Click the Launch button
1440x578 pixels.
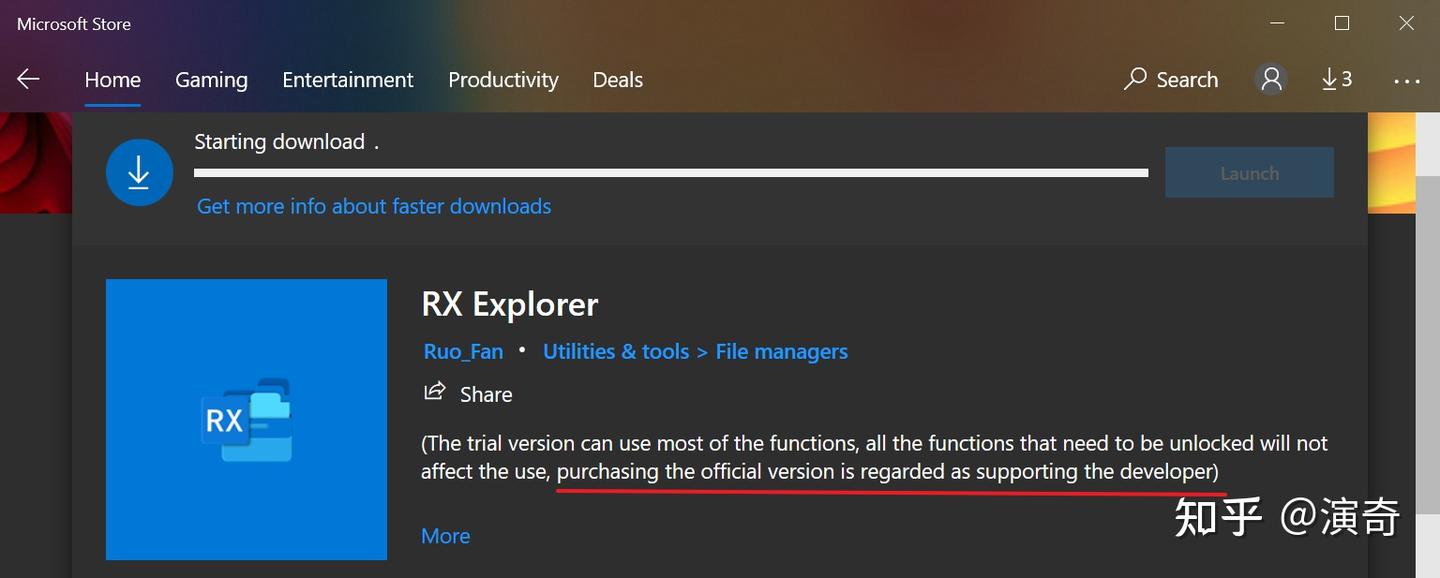[x=1249, y=172]
